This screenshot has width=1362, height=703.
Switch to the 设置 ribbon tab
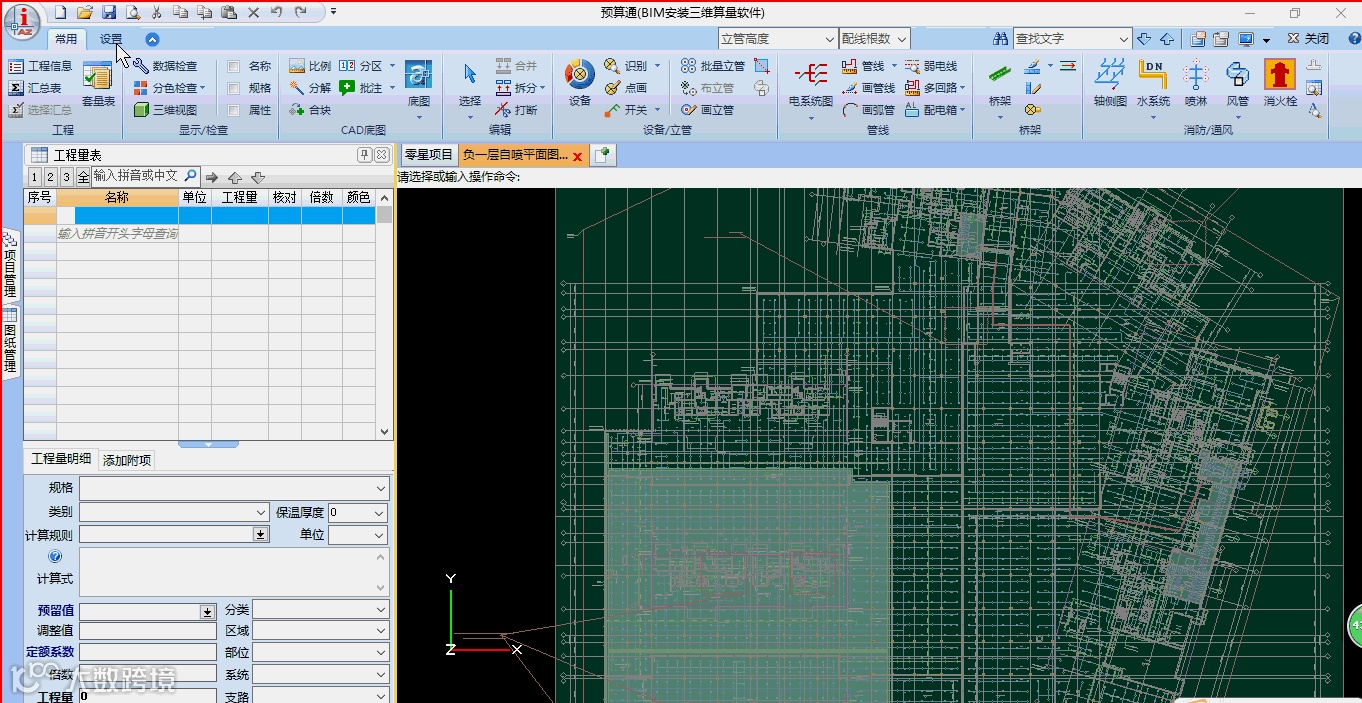[111, 39]
